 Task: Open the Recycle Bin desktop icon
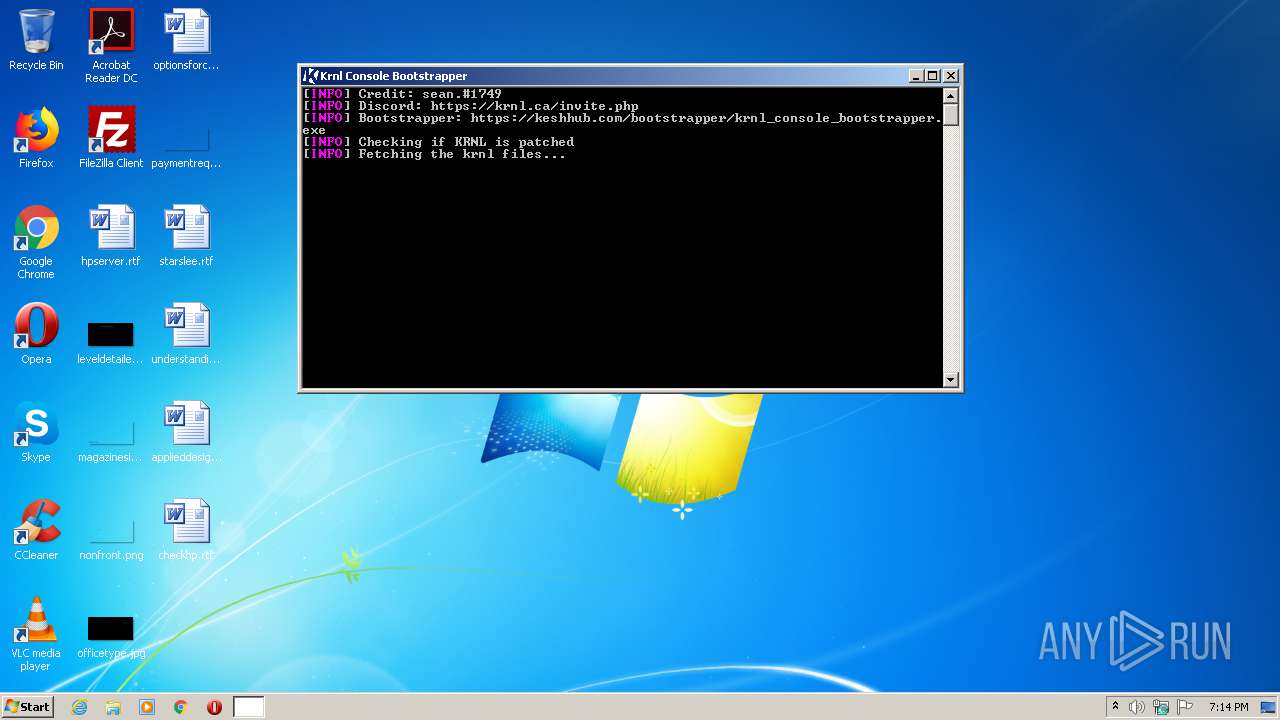click(36, 40)
